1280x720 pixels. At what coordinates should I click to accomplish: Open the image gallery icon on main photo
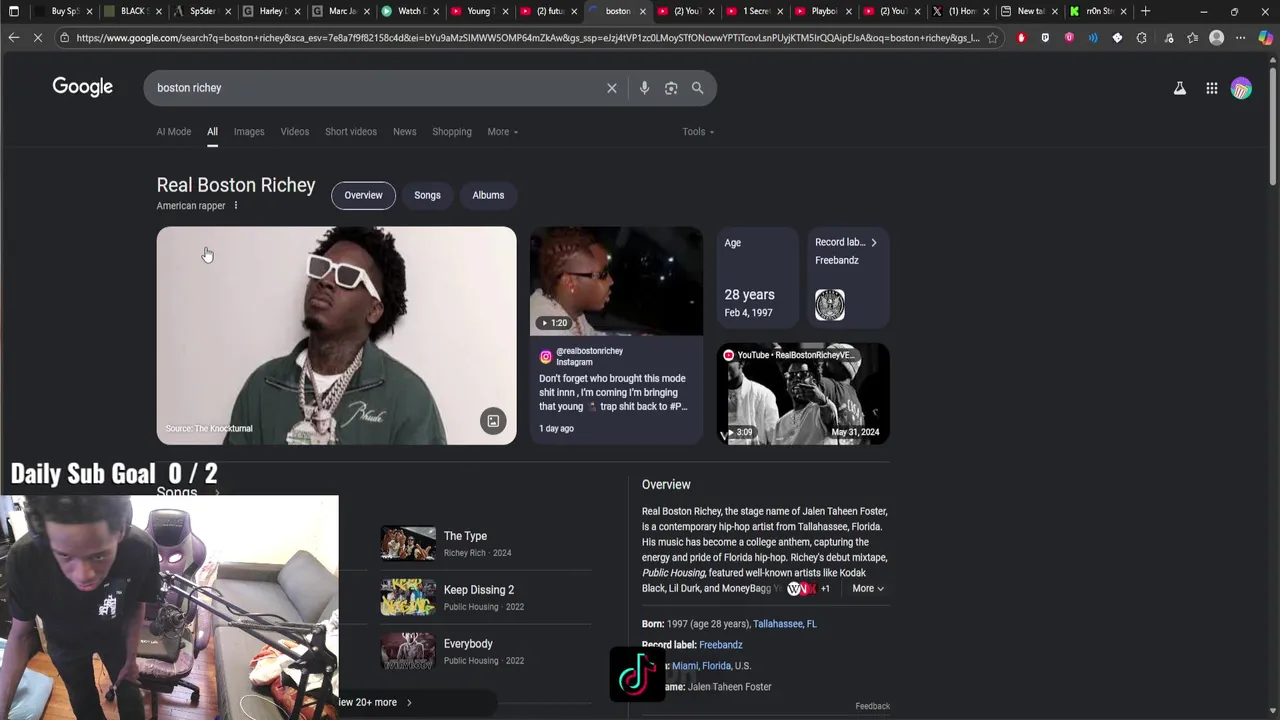click(x=493, y=421)
